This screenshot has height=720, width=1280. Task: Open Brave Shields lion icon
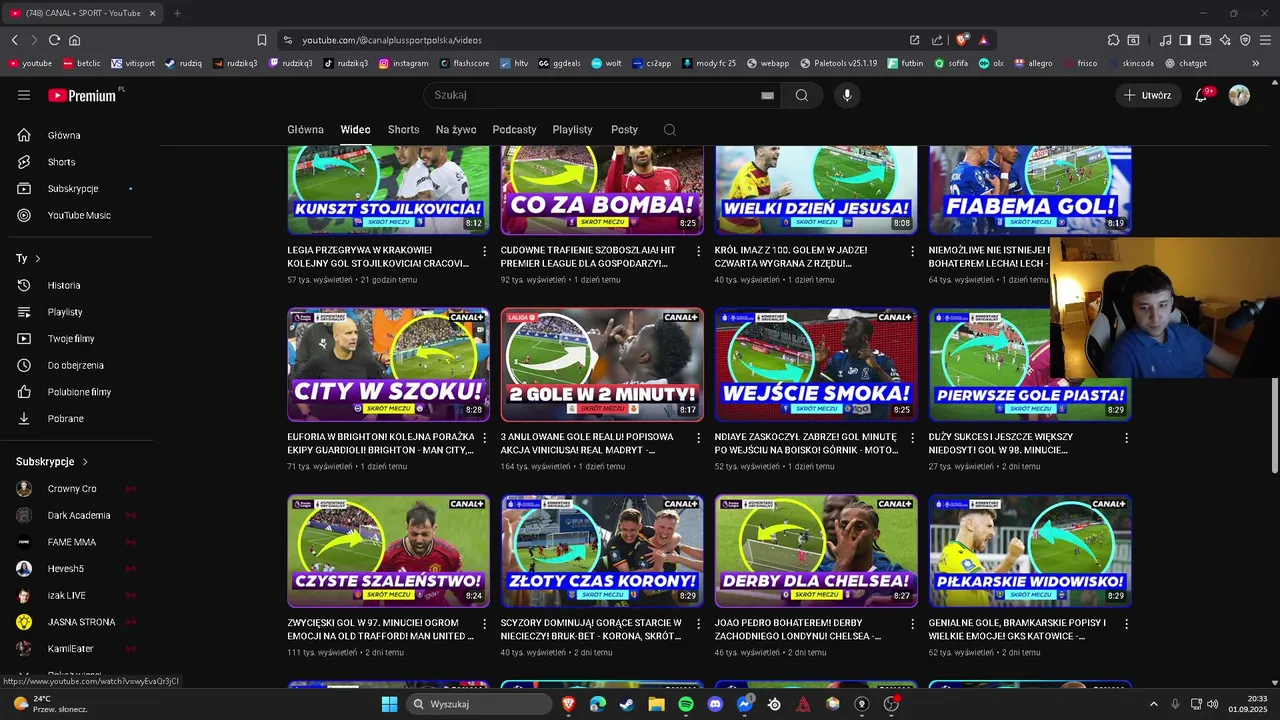tap(962, 40)
